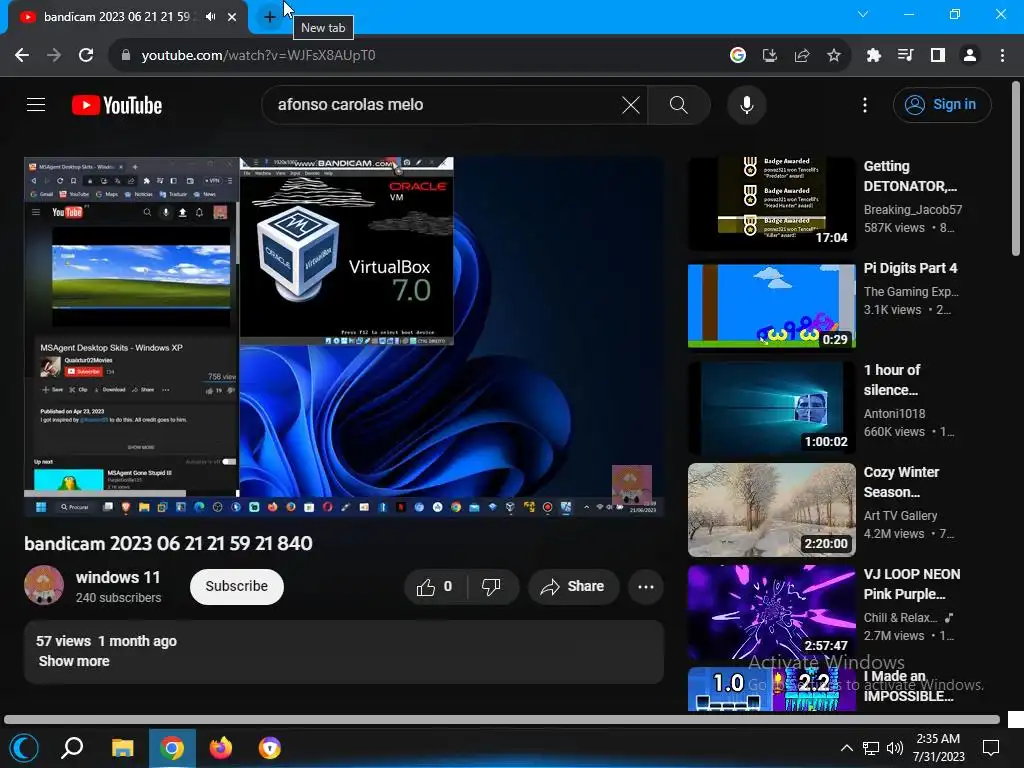Reload the current page

click(x=86, y=56)
